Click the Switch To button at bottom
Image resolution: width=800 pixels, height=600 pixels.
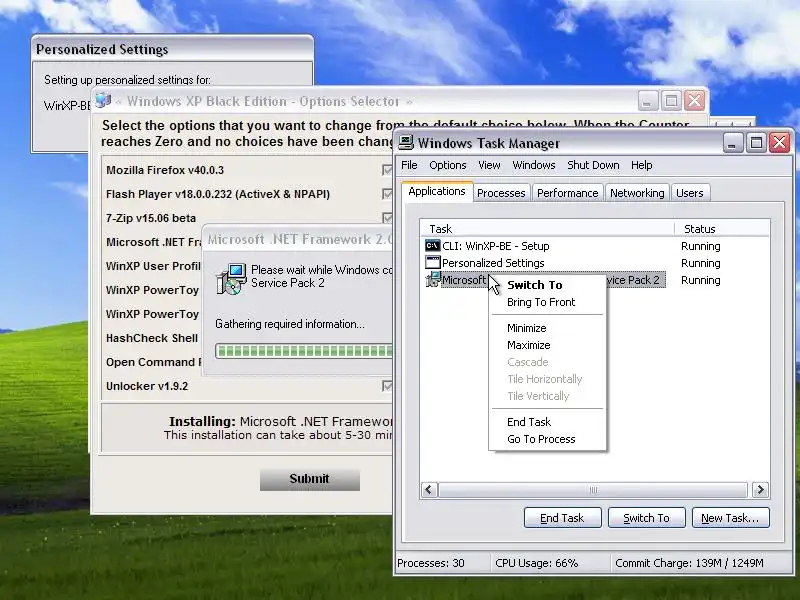(x=646, y=518)
